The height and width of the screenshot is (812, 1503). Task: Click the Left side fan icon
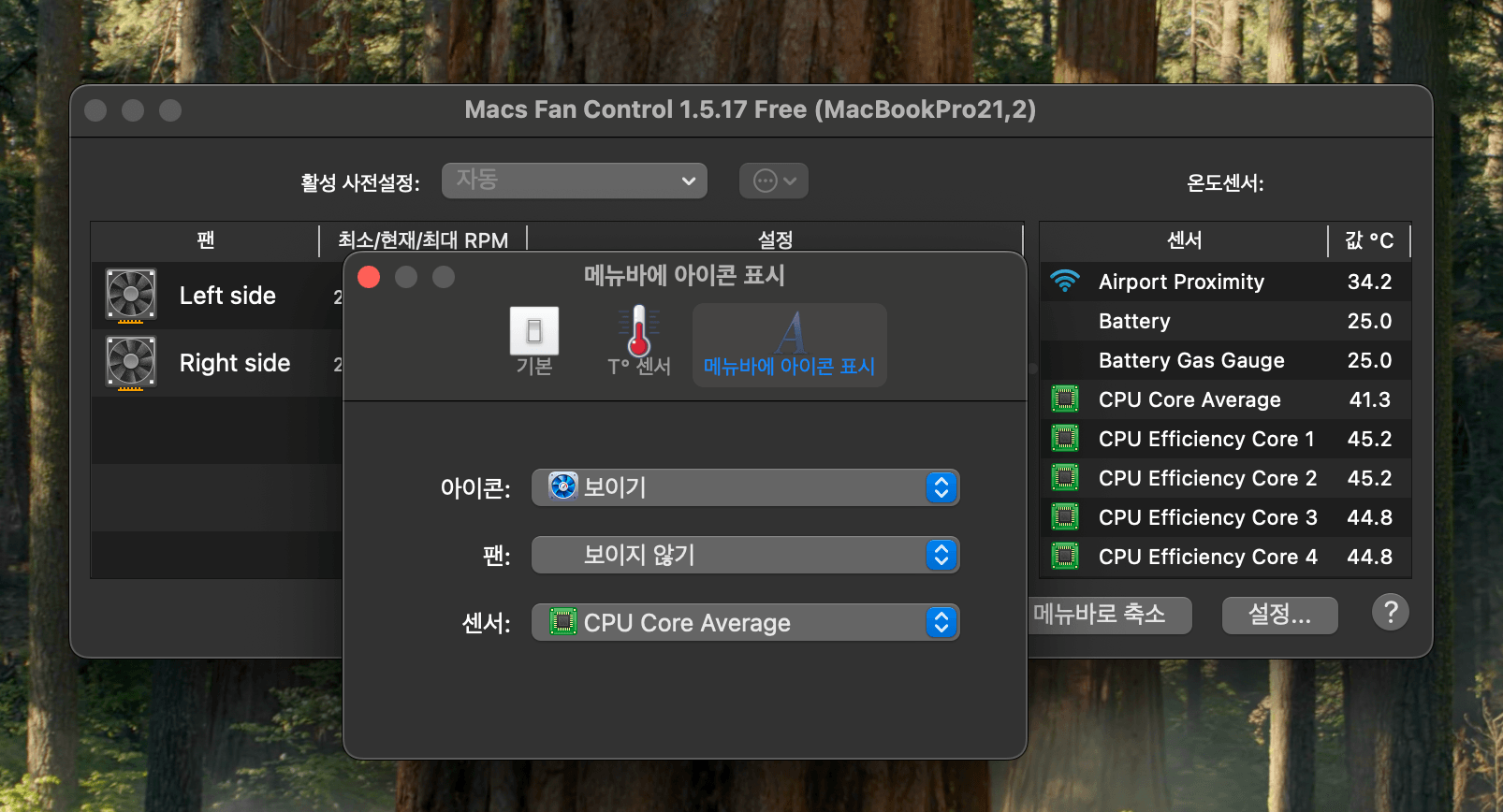point(131,296)
